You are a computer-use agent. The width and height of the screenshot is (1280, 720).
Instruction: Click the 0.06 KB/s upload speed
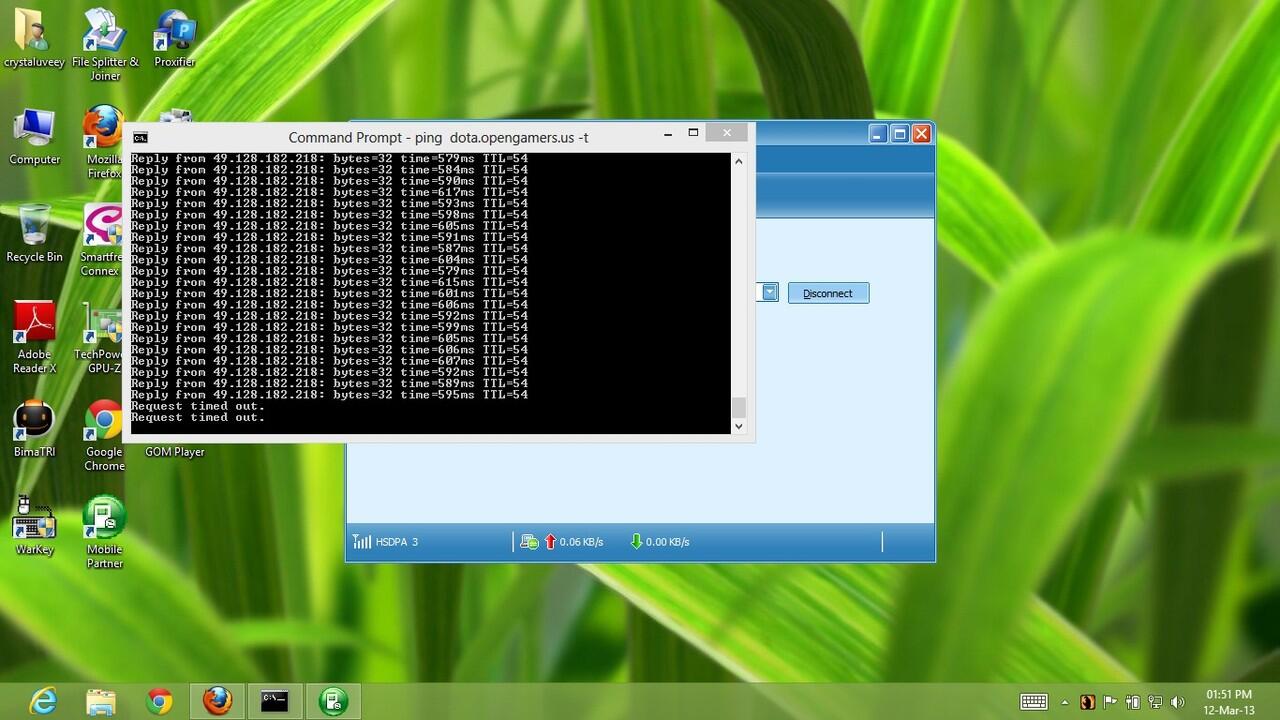pos(581,542)
